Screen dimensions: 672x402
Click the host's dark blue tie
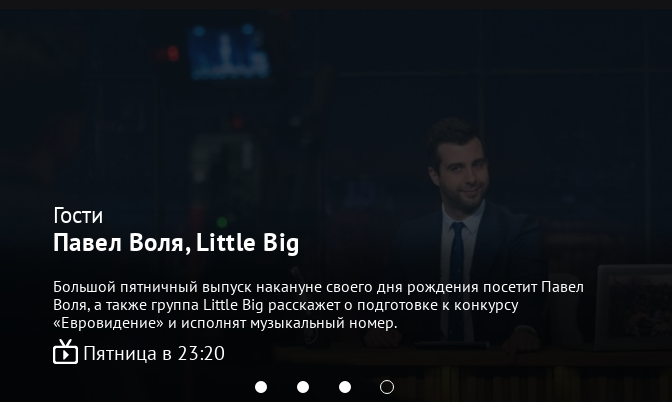pyautogui.click(x=457, y=279)
